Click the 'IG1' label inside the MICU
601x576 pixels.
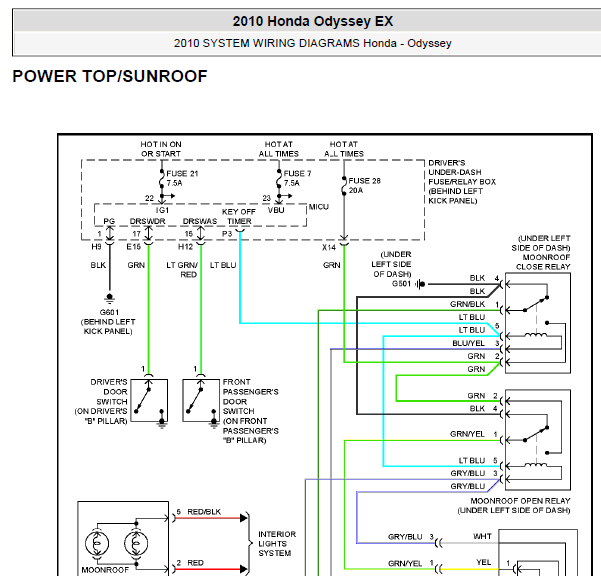(162, 210)
